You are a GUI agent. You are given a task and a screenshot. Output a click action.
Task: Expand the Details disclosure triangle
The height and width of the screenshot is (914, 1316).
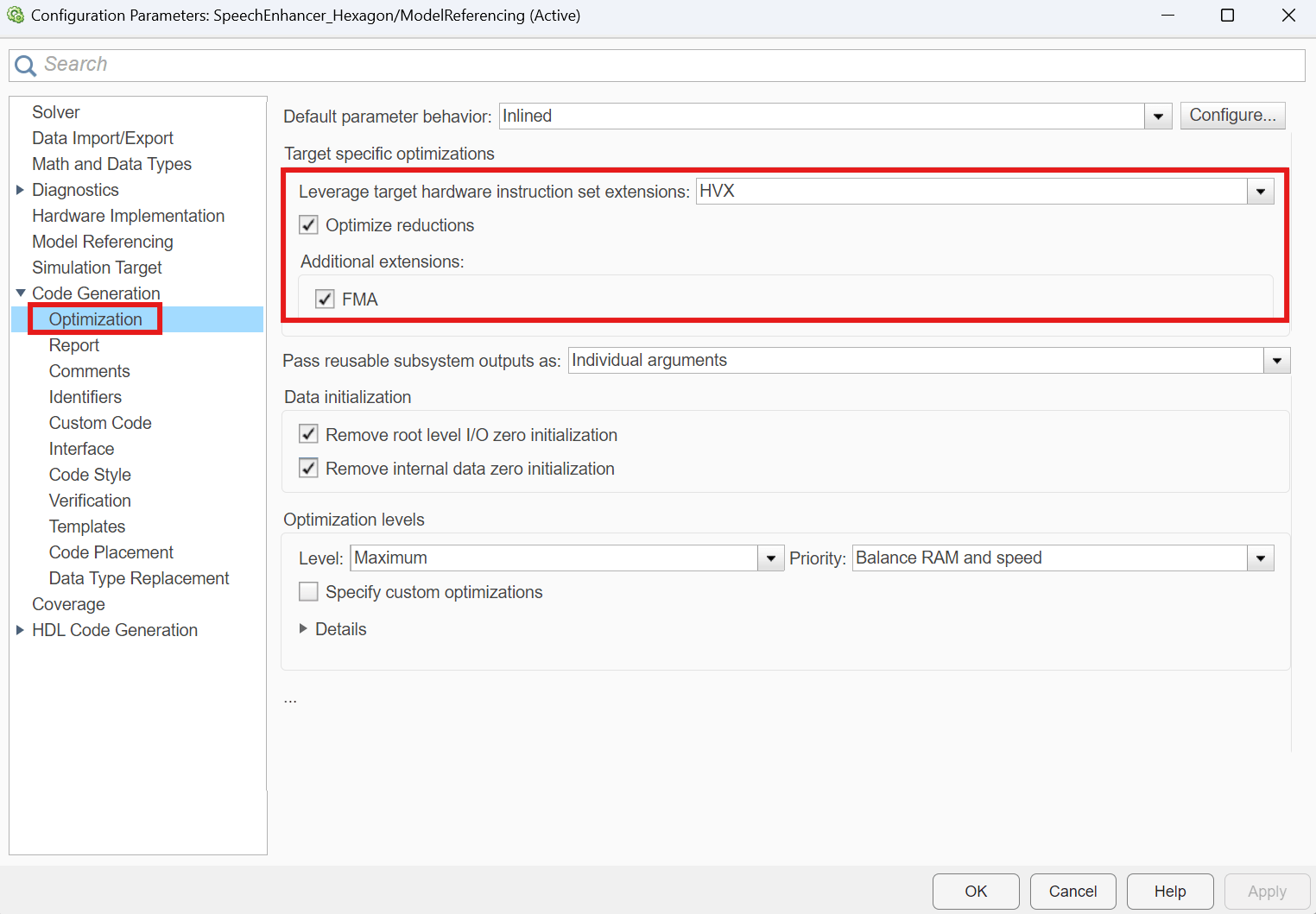[x=303, y=629]
